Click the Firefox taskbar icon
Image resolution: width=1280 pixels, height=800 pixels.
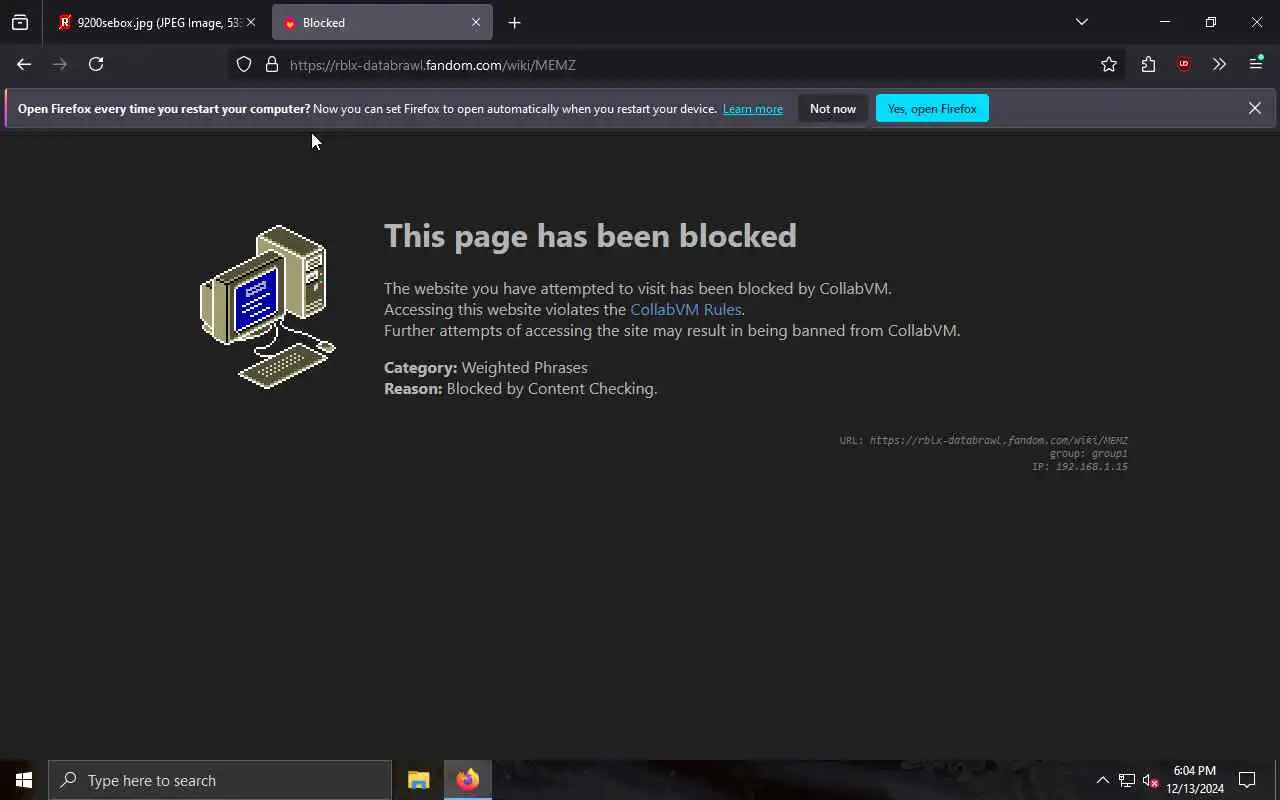[468, 780]
